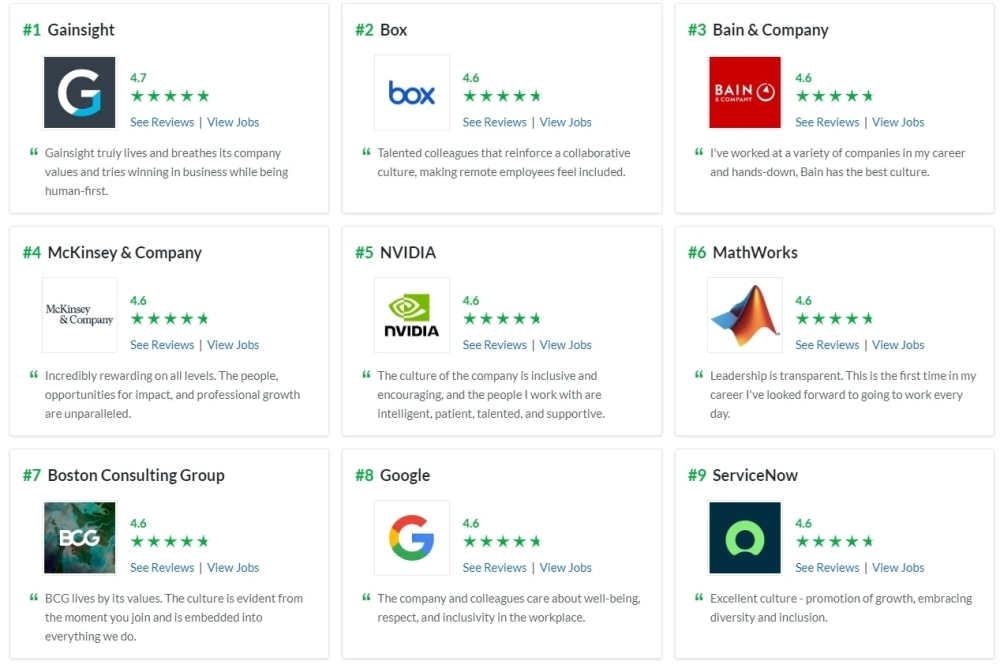Open See Reviews for ServiceNow
Image resolution: width=1000 pixels, height=665 pixels.
pyautogui.click(x=827, y=568)
